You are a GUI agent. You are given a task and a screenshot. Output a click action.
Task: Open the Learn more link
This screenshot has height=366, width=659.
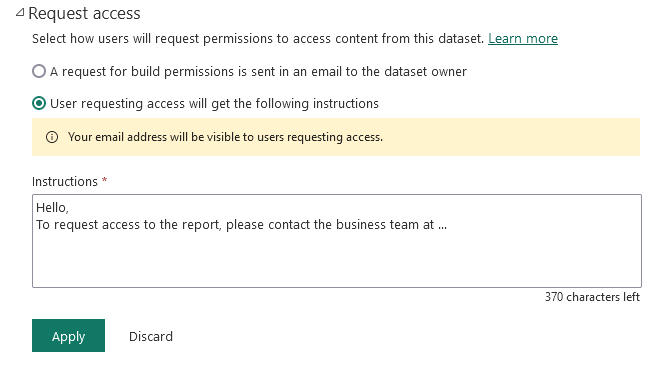[523, 39]
